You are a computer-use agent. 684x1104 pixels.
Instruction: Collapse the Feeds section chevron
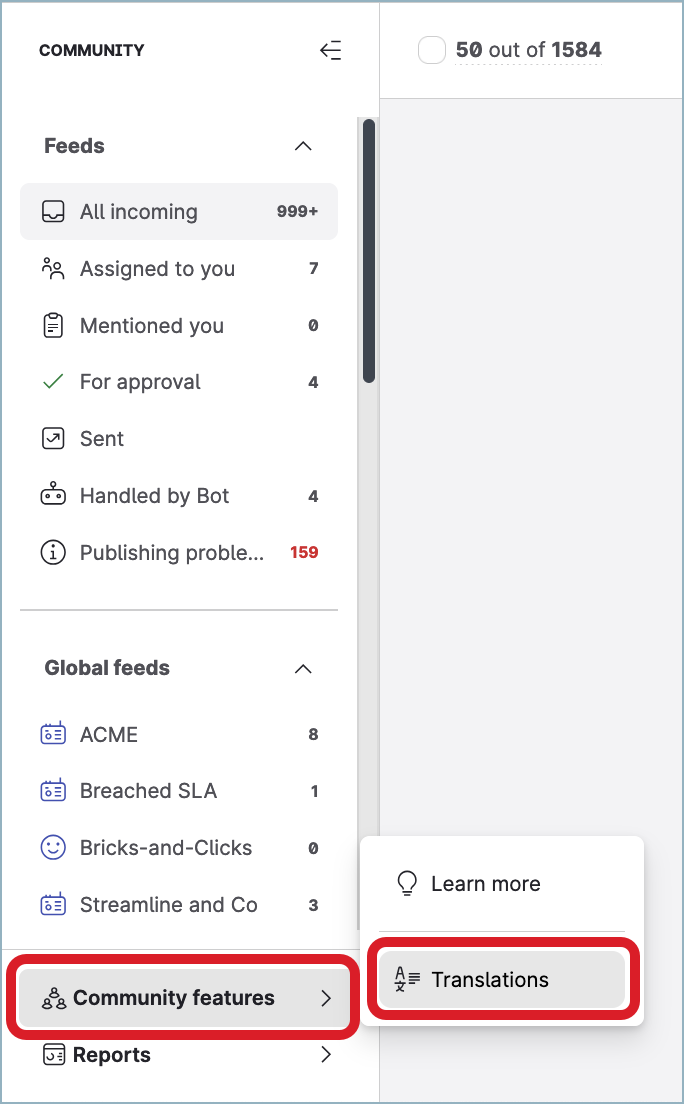click(x=303, y=146)
